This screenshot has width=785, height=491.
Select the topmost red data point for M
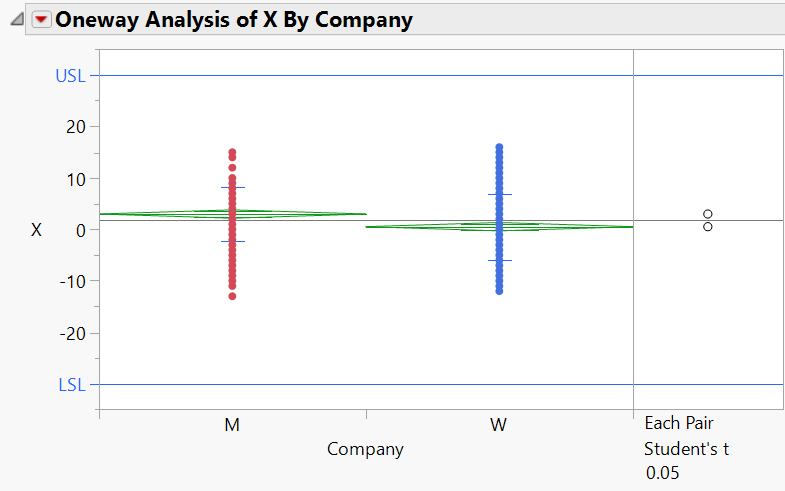click(232, 153)
